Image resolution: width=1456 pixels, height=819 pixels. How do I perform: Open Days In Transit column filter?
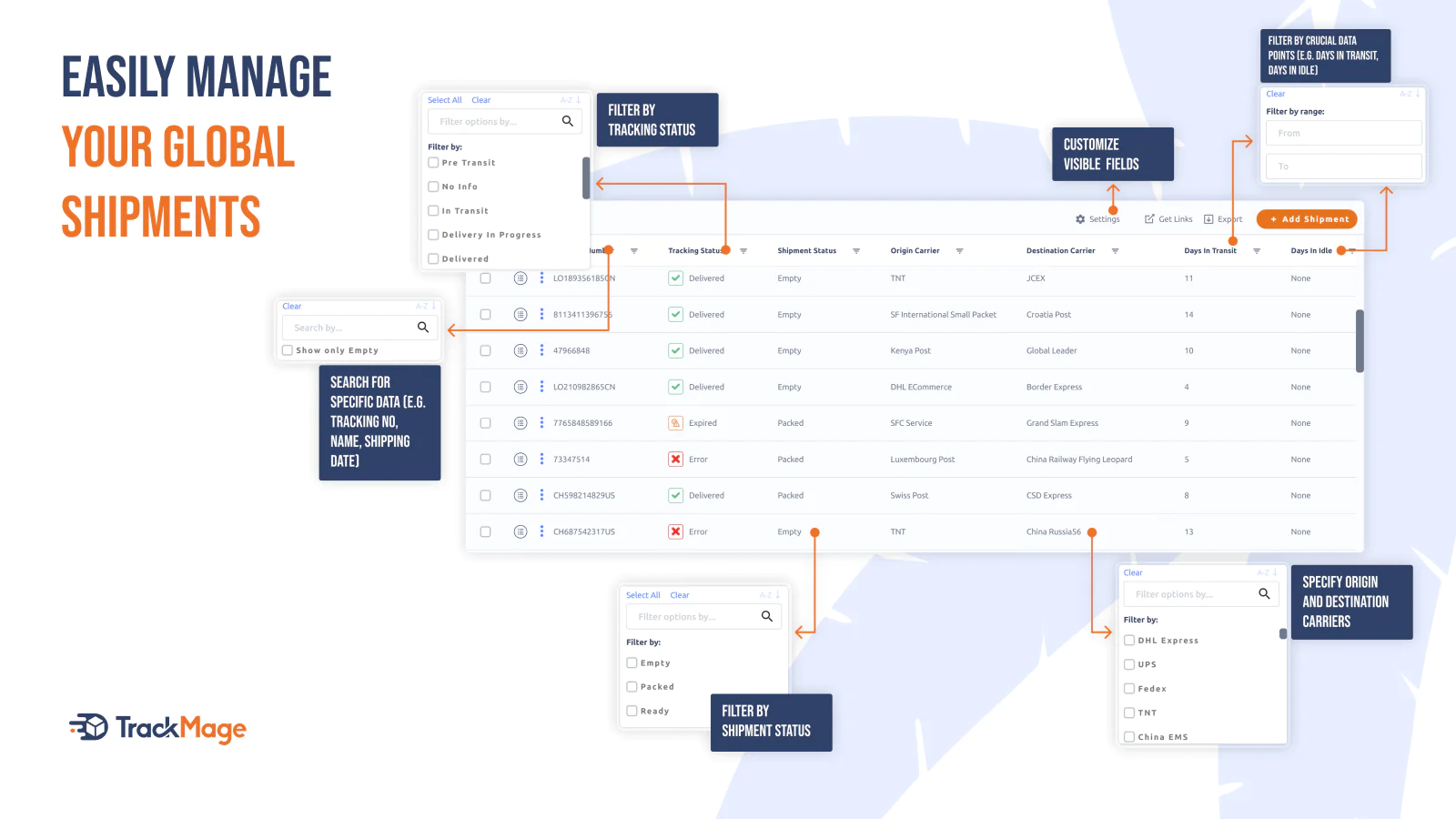tap(1257, 251)
